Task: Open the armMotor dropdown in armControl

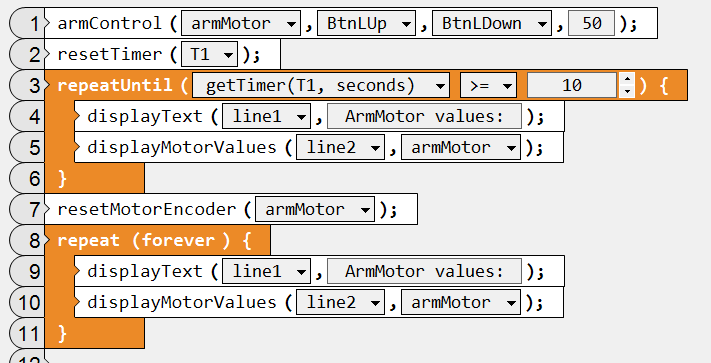Action: coord(240,23)
